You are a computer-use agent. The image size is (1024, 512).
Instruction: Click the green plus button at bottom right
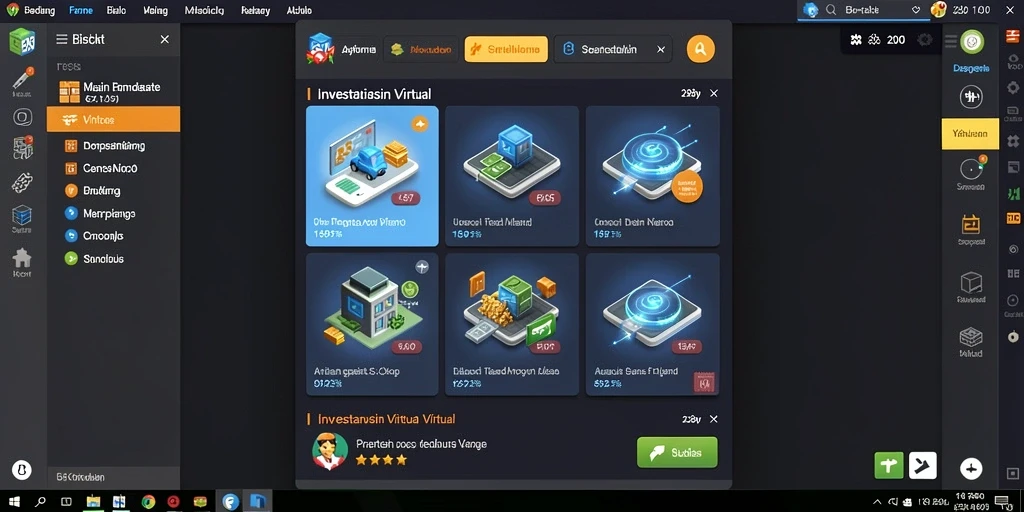click(x=889, y=466)
